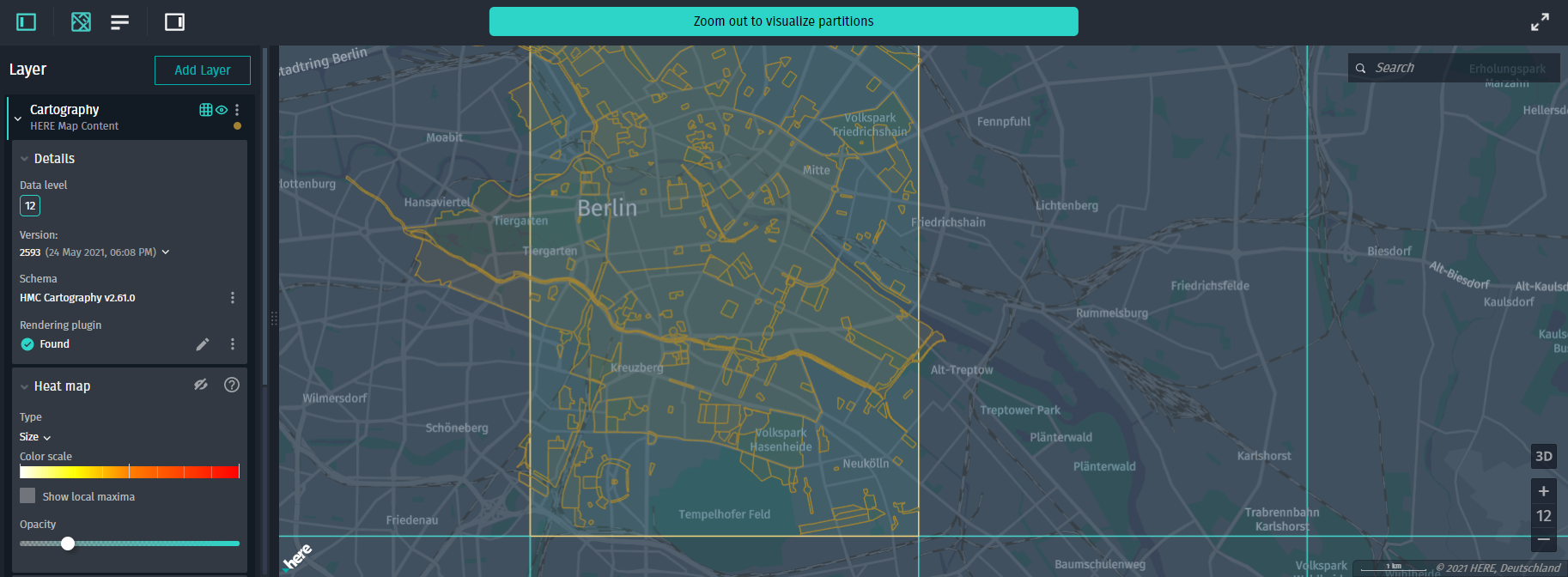Viewport: 1568px width, 577px height.
Task: Click the Neukölln map label
Action: [866, 464]
